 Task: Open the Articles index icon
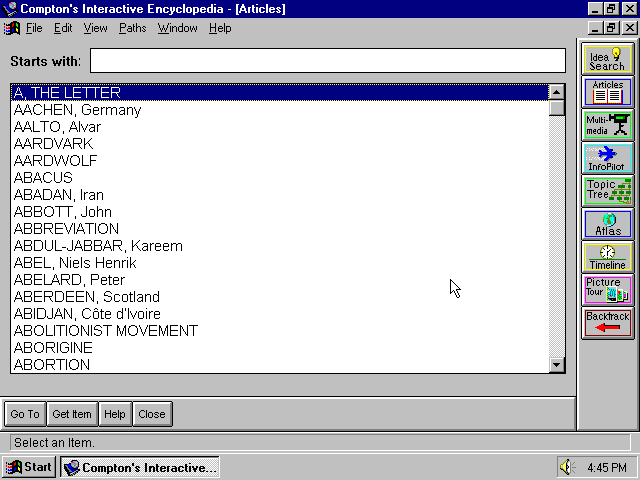608,92
